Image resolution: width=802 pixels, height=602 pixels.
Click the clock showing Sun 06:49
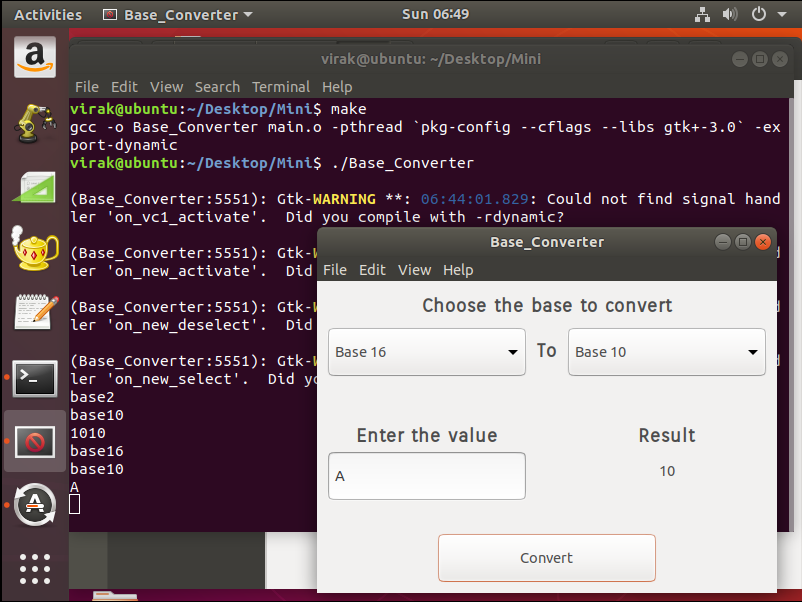(x=435, y=14)
